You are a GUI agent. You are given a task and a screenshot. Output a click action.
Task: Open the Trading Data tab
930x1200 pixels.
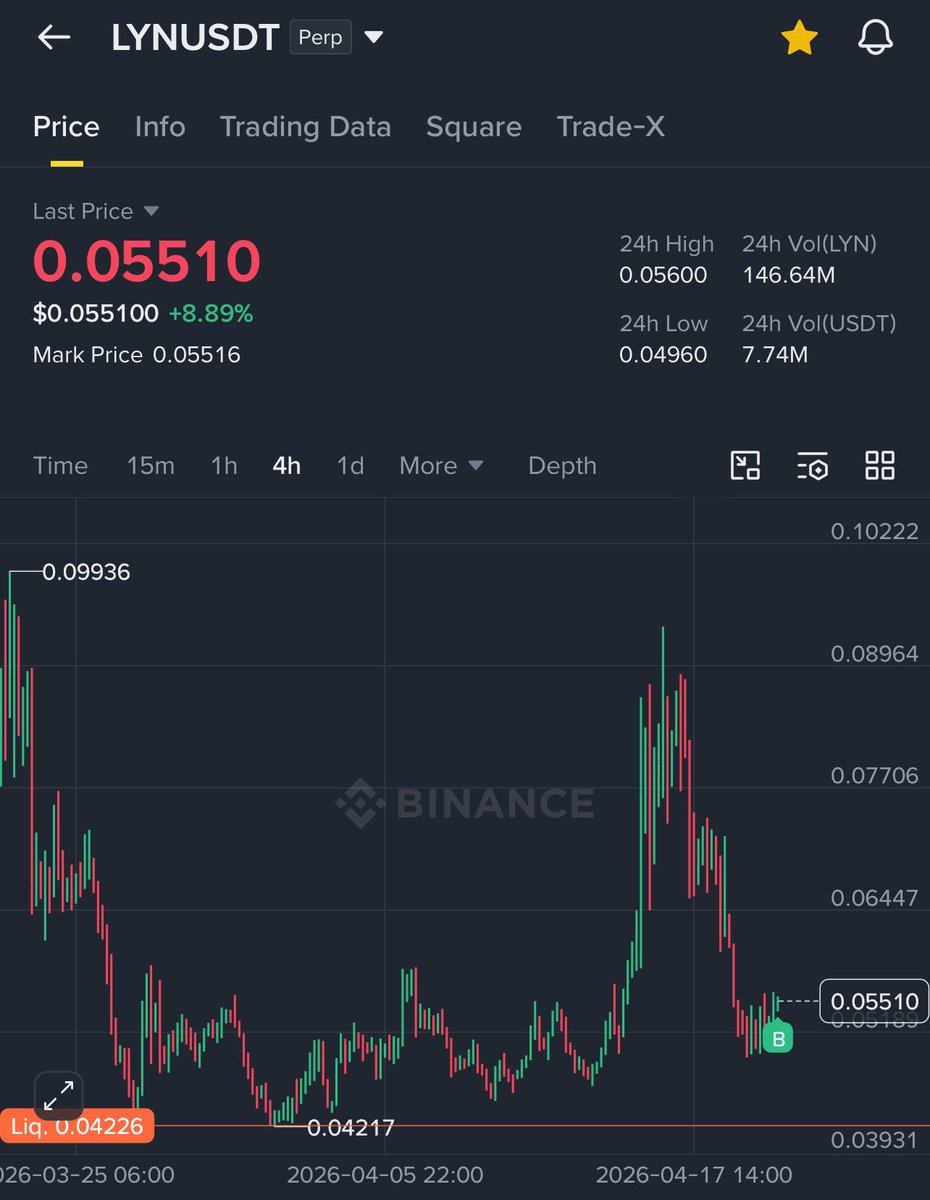click(x=305, y=127)
